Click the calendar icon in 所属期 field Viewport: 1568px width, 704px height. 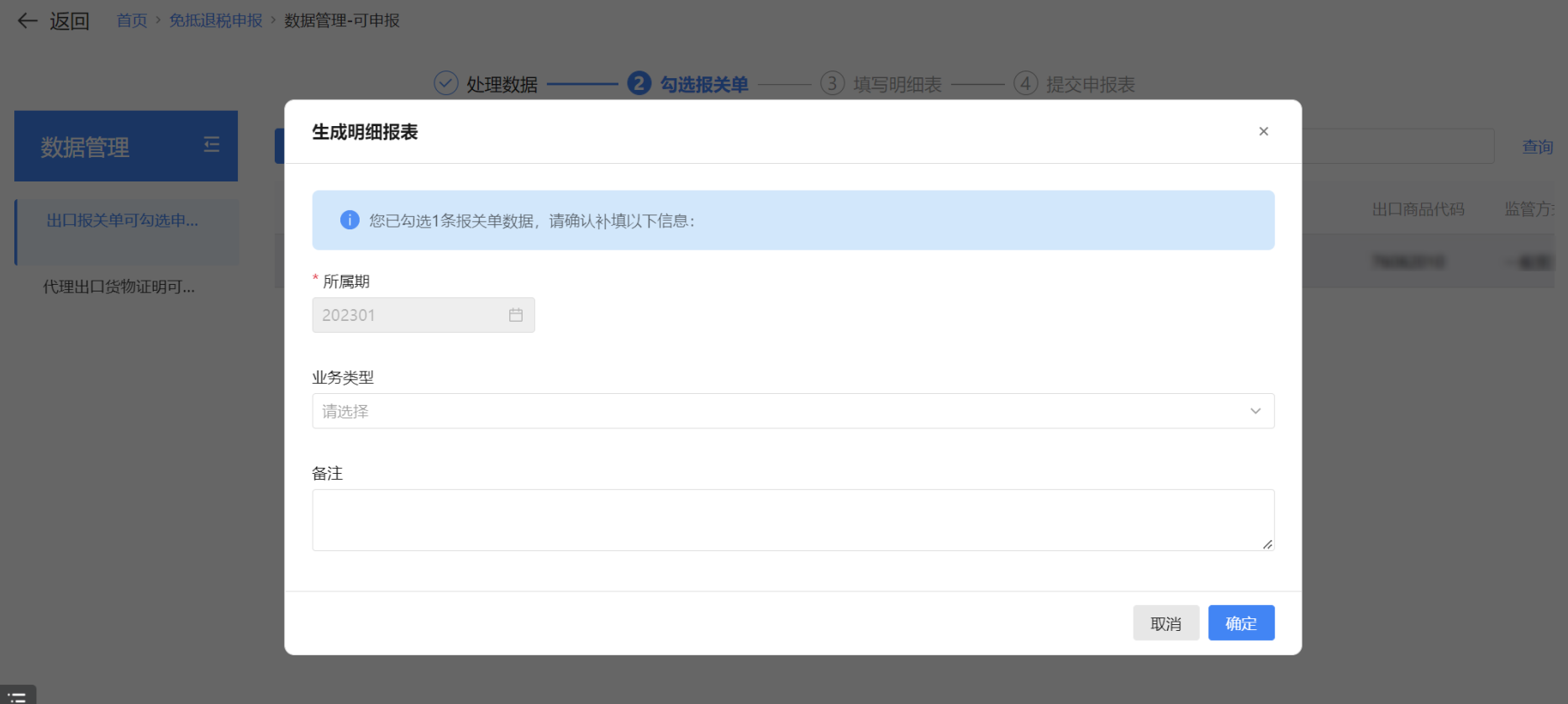[516, 315]
